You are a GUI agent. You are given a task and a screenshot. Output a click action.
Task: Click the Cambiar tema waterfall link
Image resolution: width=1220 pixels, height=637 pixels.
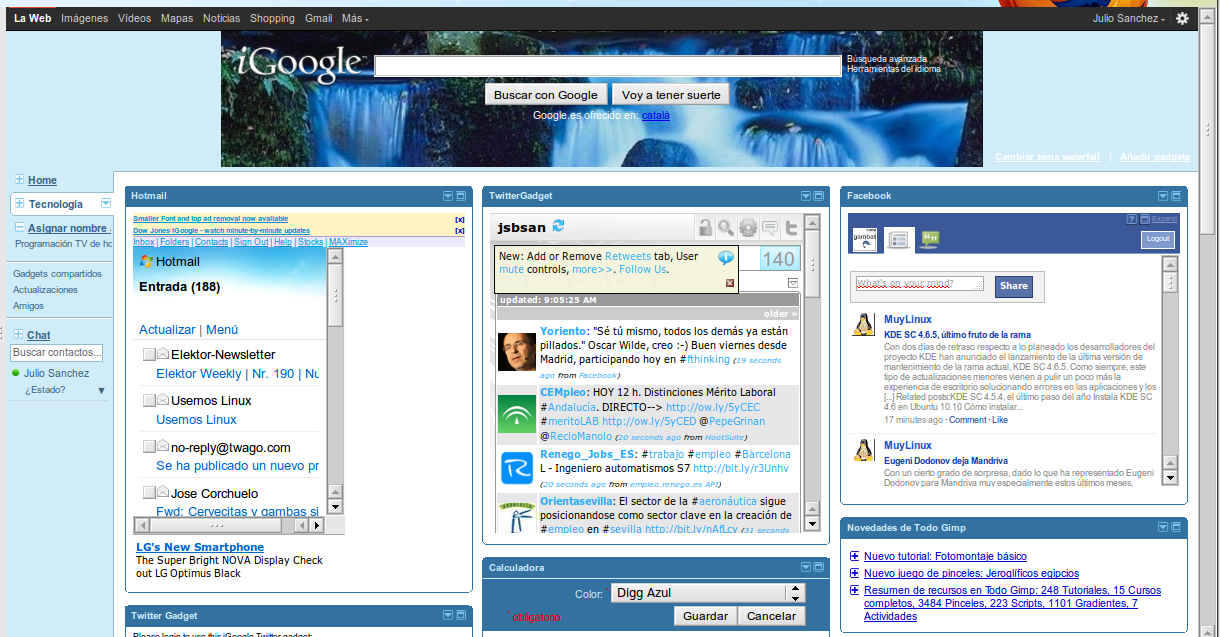click(x=1047, y=157)
